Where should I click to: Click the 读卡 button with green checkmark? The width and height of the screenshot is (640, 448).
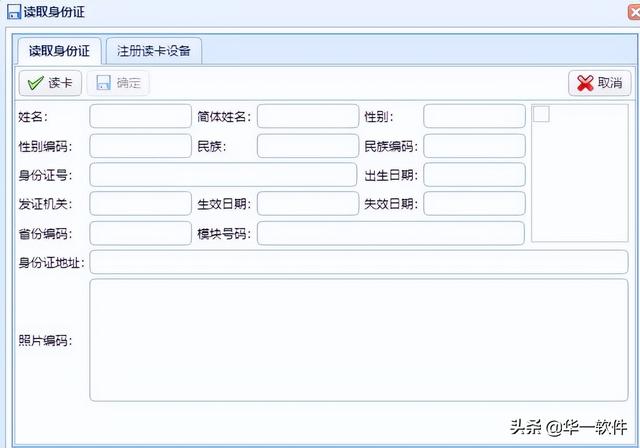pos(50,83)
